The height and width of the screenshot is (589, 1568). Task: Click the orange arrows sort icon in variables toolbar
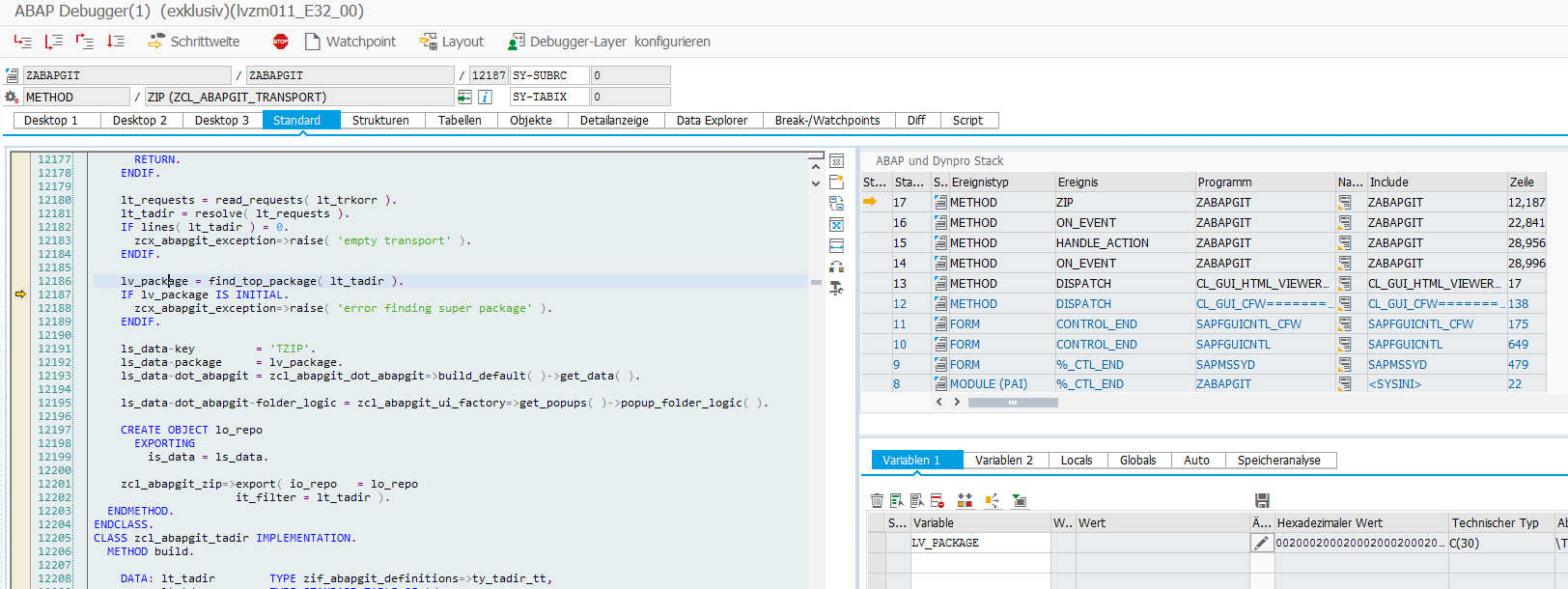click(x=965, y=500)
